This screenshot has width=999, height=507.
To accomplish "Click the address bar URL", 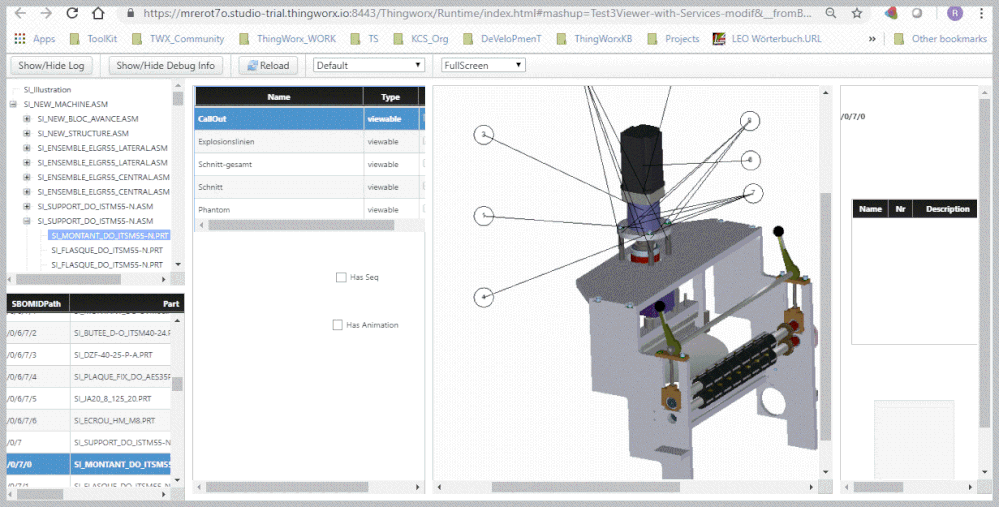I will tap(478, 13).
